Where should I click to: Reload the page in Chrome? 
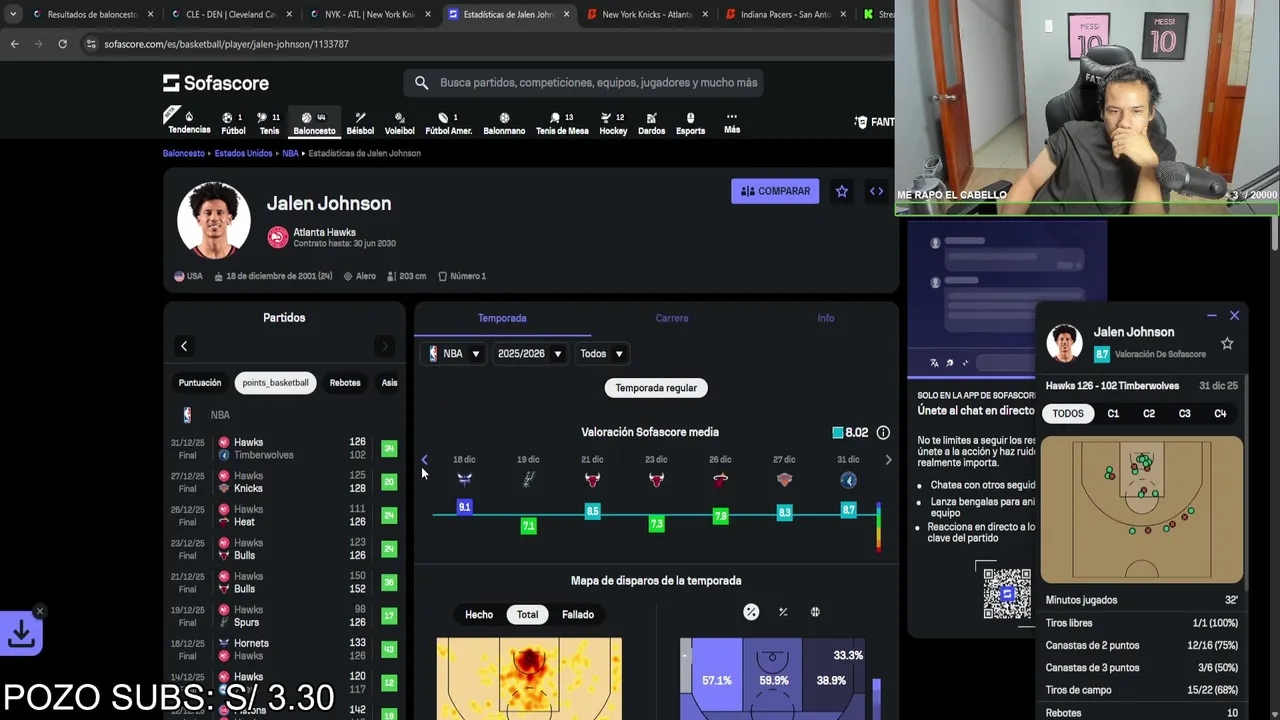coord(62,44)
